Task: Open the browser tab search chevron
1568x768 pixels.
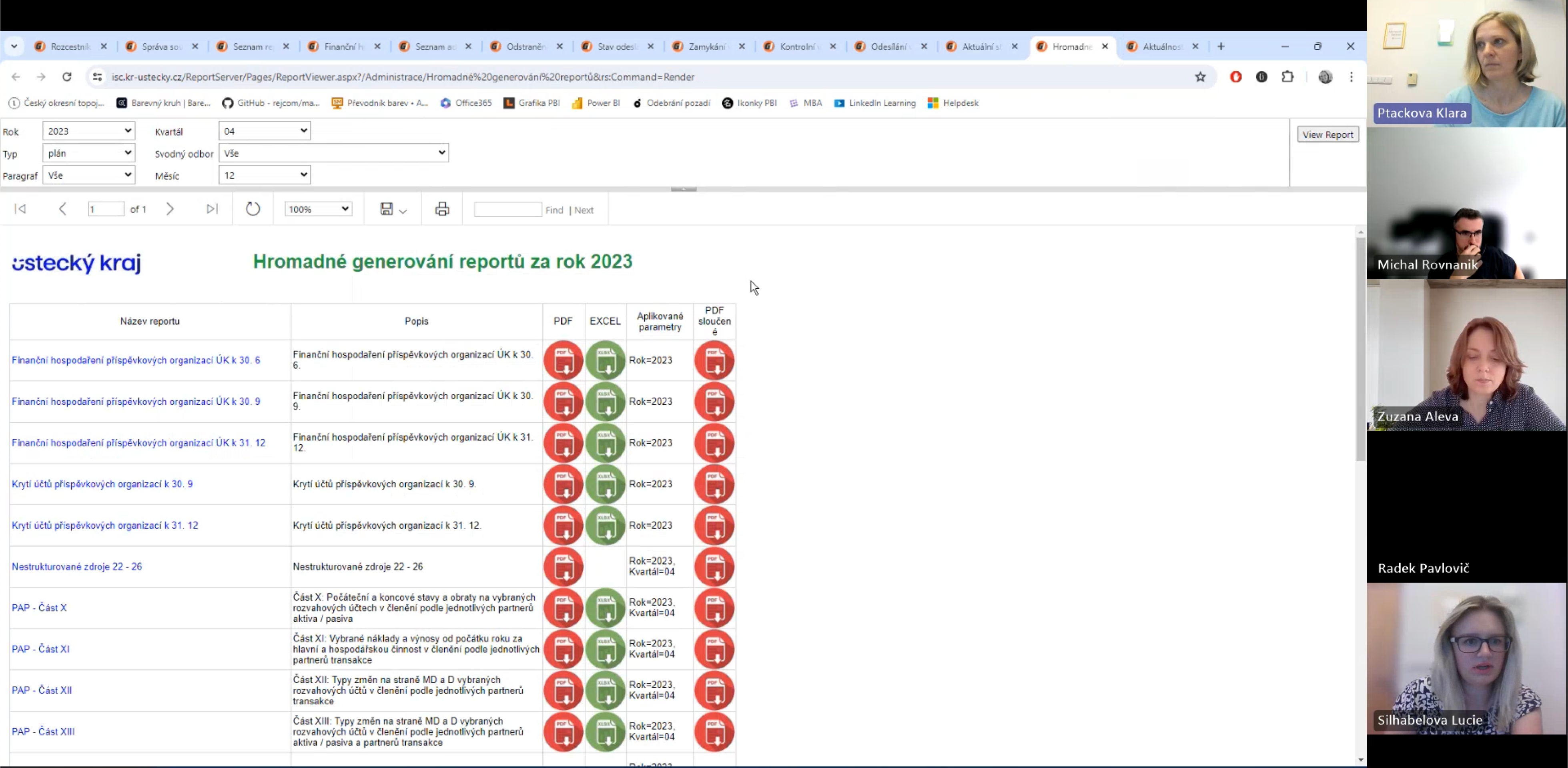Action: pos(14,46)
